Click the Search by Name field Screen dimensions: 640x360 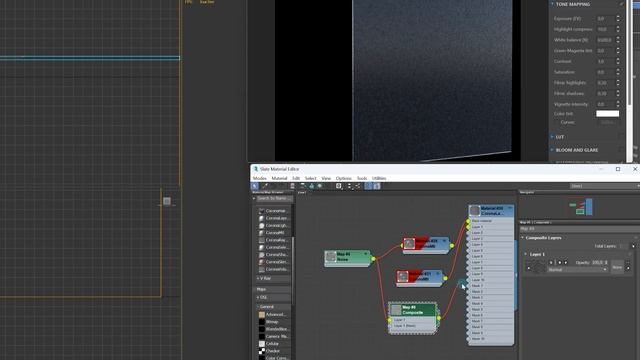pyautogui.click(x=274, y=198)
